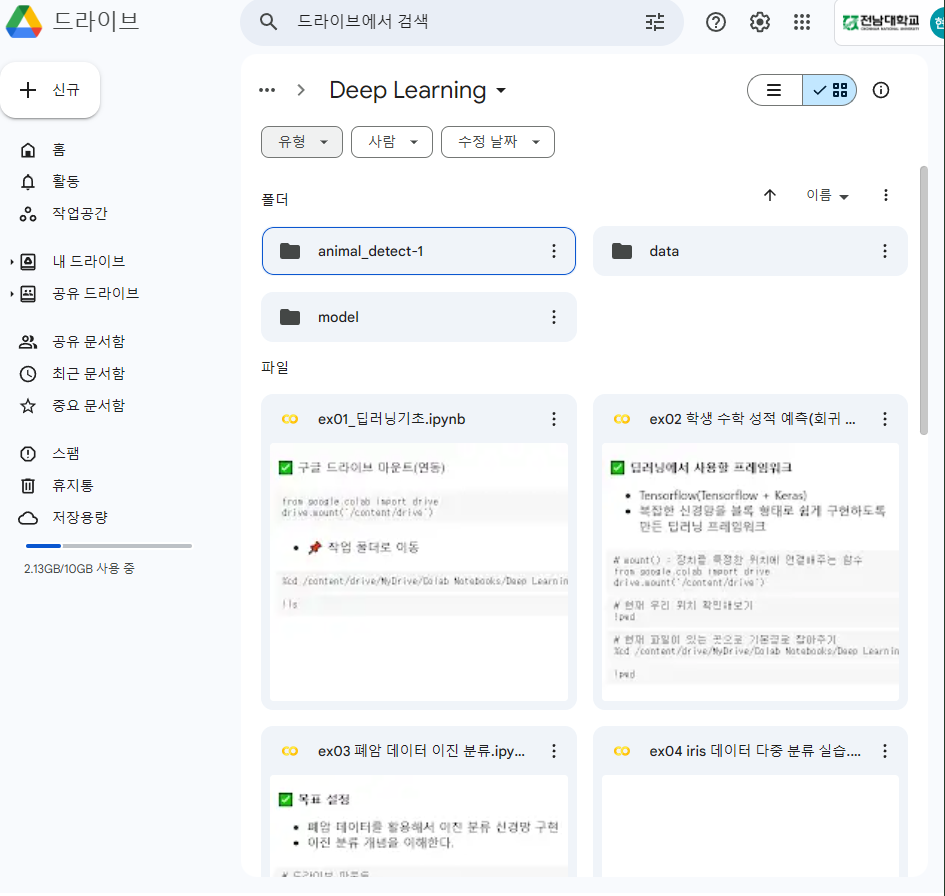Open 최근 문서함 in the sidebar
Viewport: 945px width, 896px height.
(x=89, y=374)
